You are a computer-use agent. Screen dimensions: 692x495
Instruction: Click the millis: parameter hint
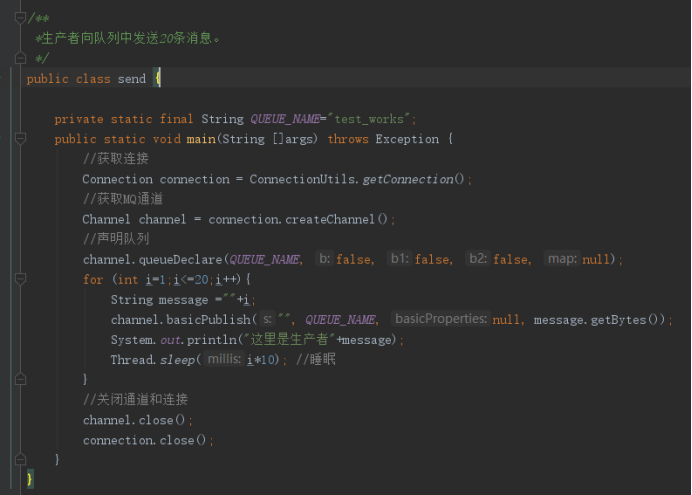(x=224, y=359)
